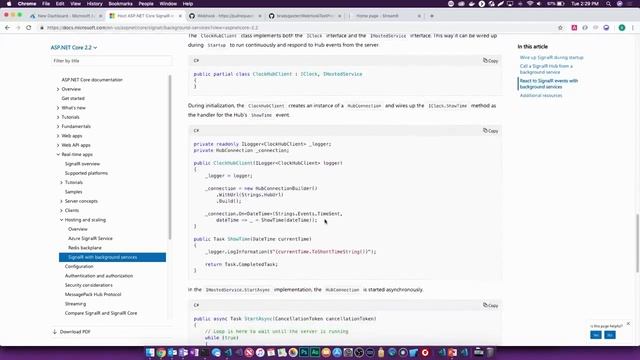Viewport: 640px width, 360px height.
Task: Collapse the Hosting and scaling node
Action: pos(61,220)
